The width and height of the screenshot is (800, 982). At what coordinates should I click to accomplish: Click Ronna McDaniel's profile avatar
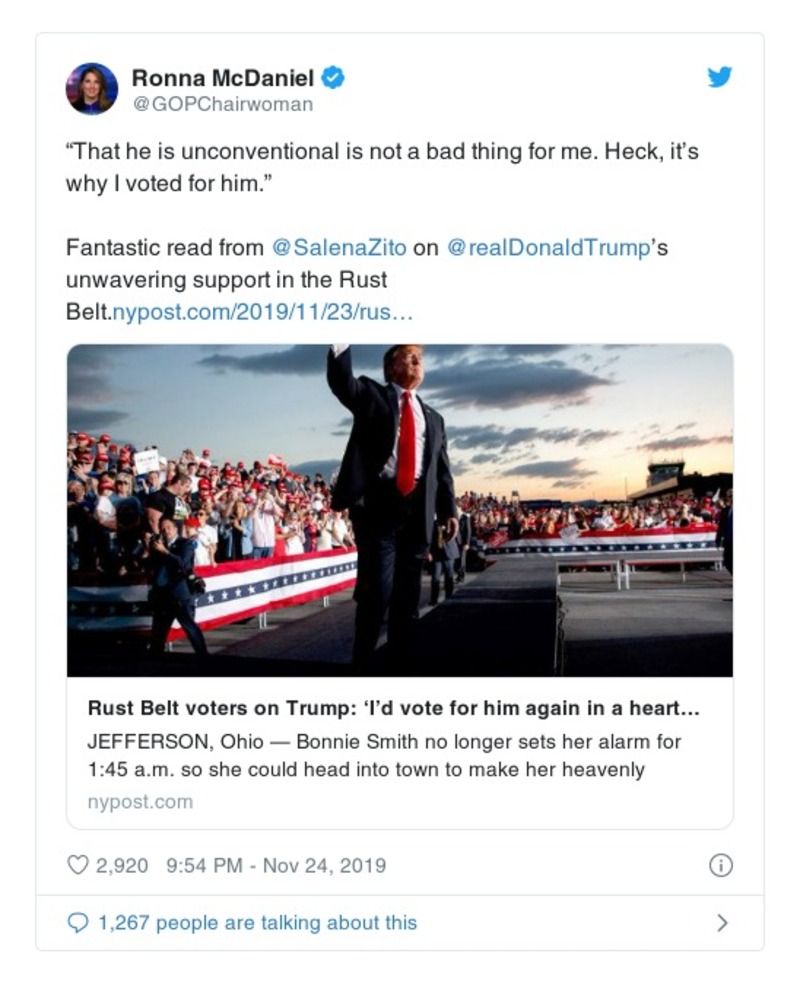pos(93,89)
